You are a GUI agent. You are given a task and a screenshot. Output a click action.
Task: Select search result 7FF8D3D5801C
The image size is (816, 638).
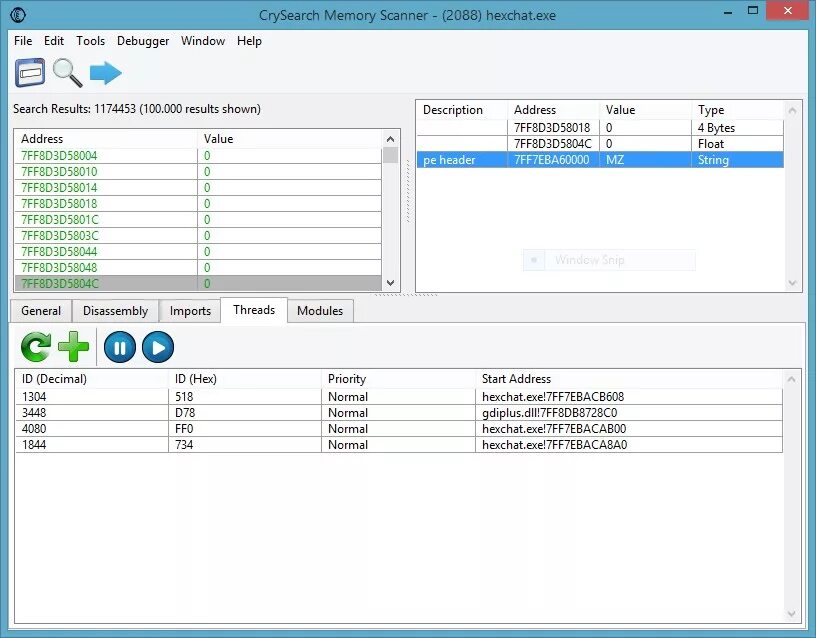pos(198,220)
